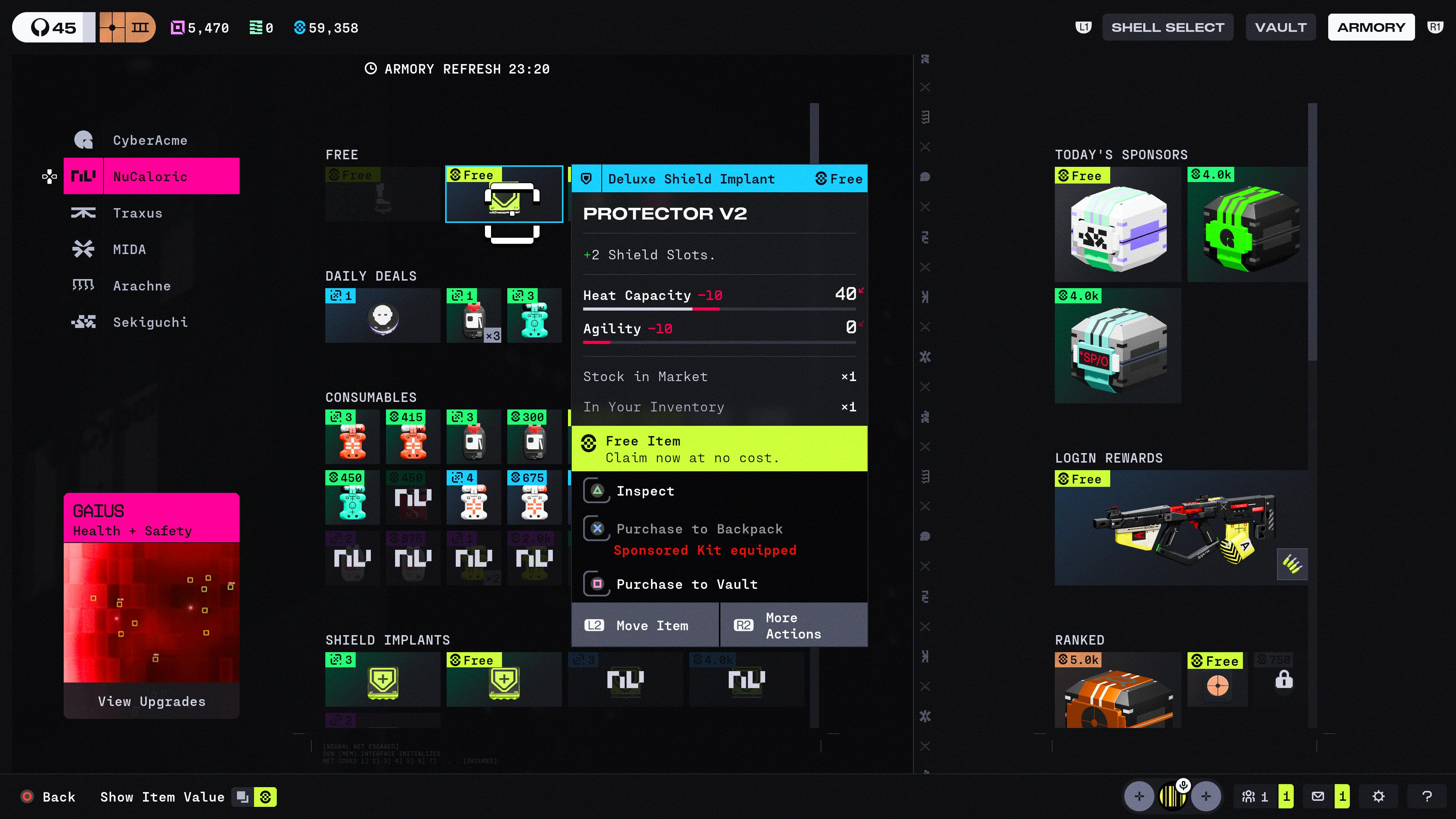The image size is (1456, 819).
Task: Open the orange 5.0k ranked crate
Action: [x=1117, y=690]
